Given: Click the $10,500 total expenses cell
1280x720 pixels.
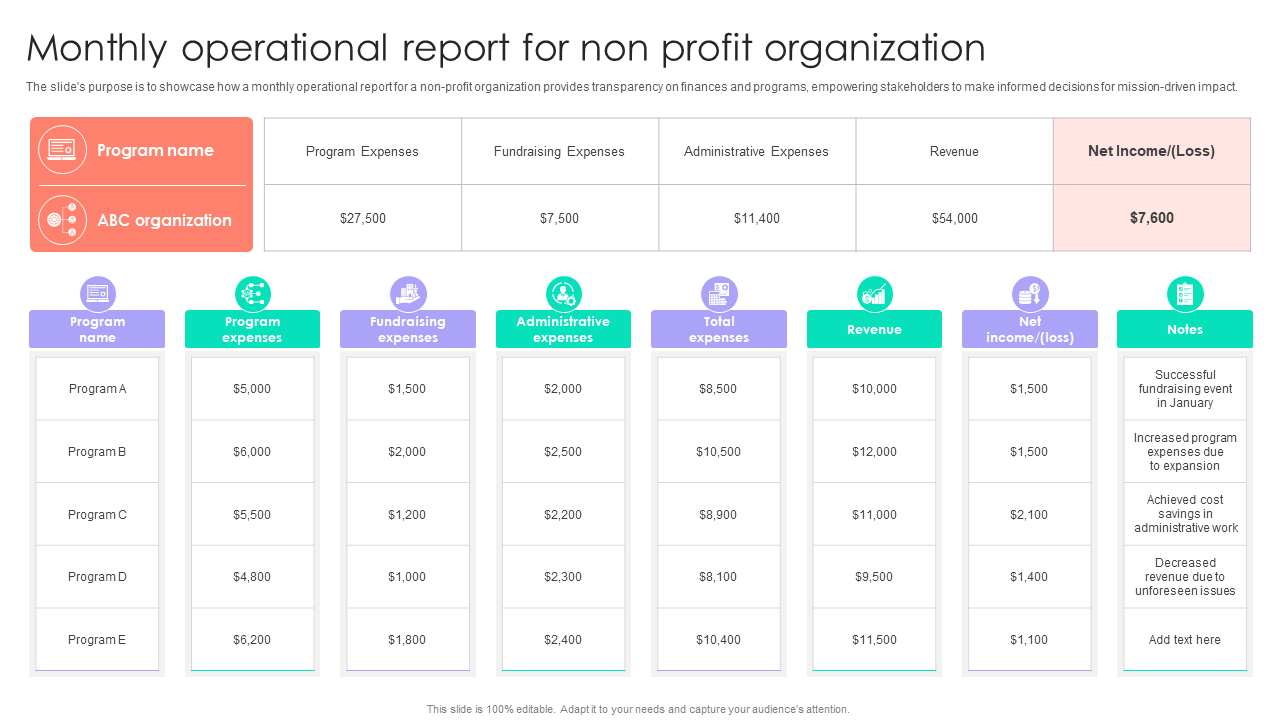Looking at the screenshot, I should [718, 452].
